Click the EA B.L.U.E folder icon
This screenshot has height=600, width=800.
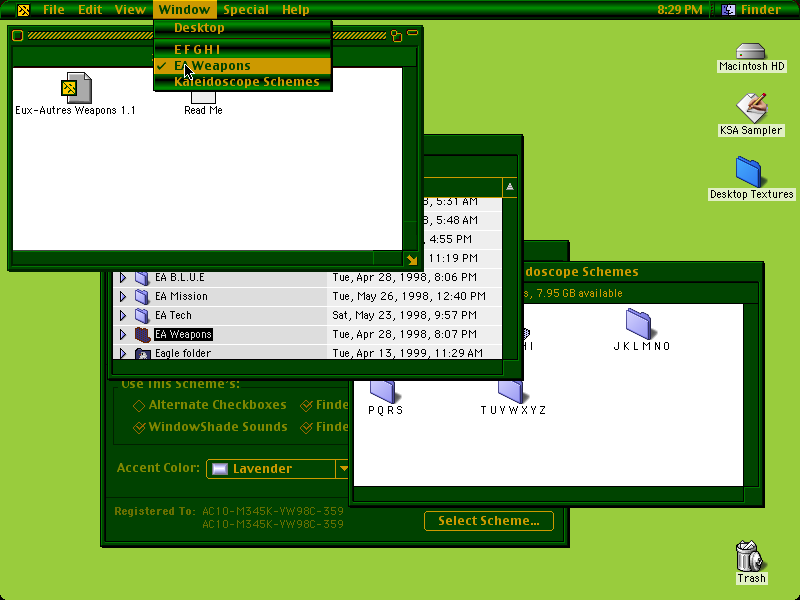click(142, 278)
